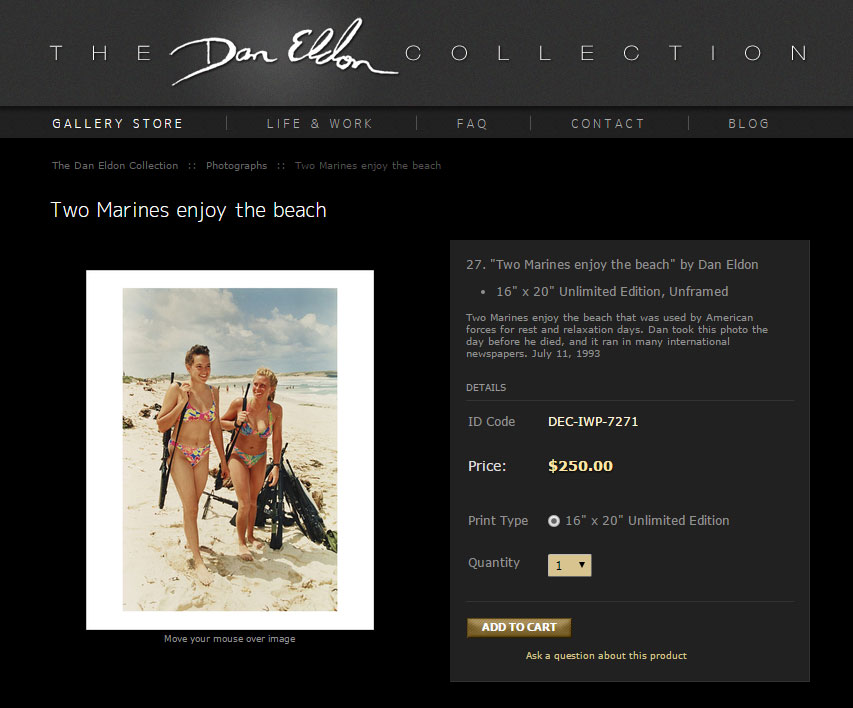This screenshot has height=708, width=853.
Task: Click the product photo thumbnail
Action: 230,450
